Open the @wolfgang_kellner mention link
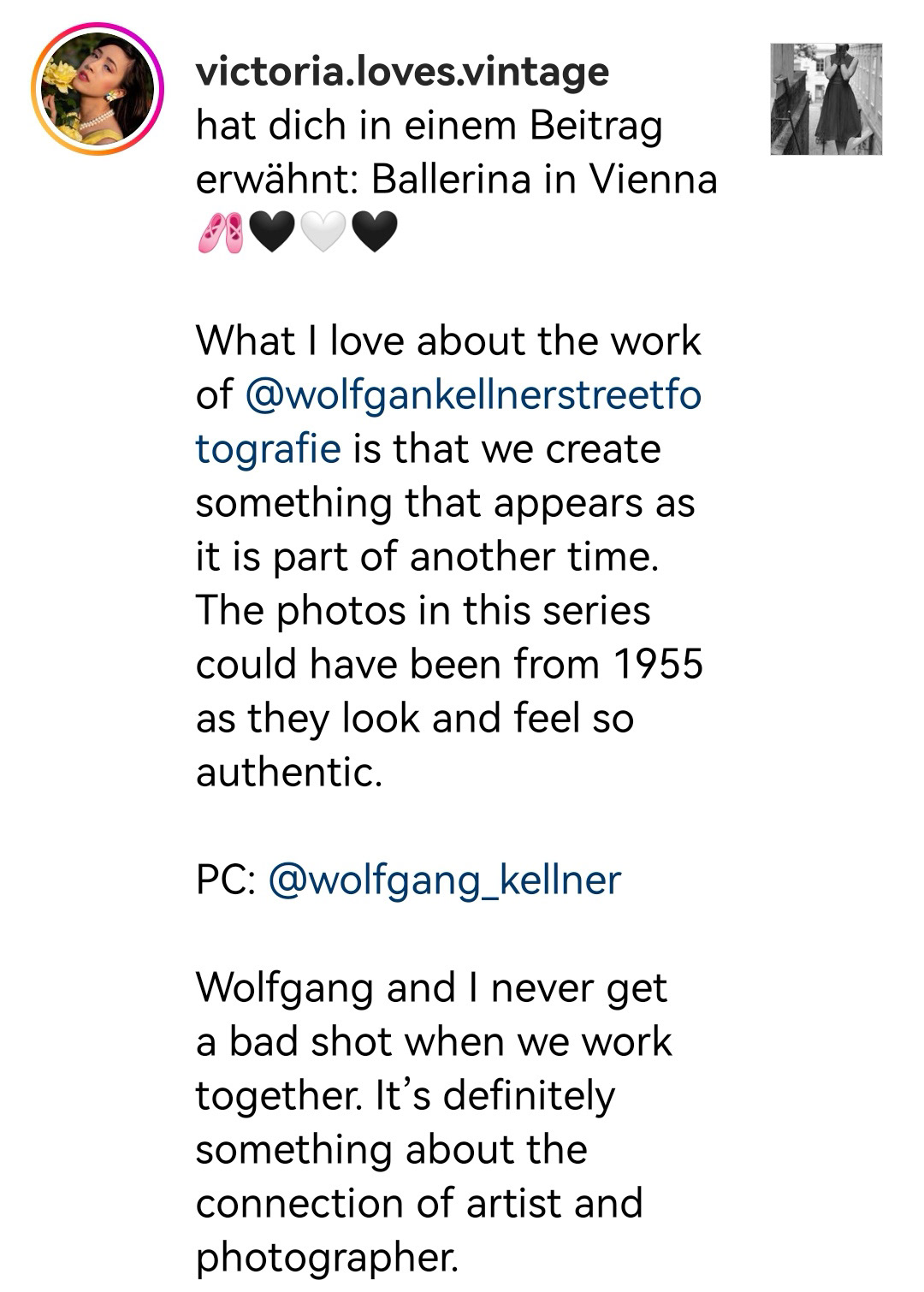924x1292 pixels. pos(445,880)
